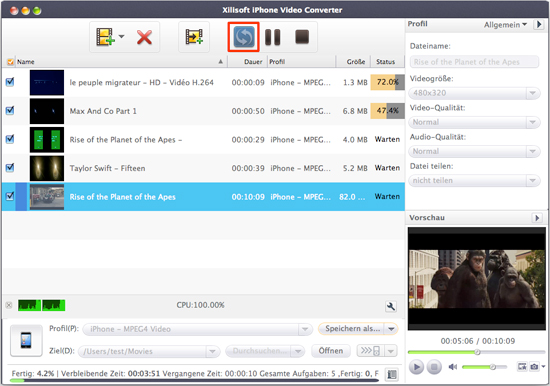Viewport: 550px width, 386px height.
Task: Click the Dateiname input field
Action: [x=474, y=62]
